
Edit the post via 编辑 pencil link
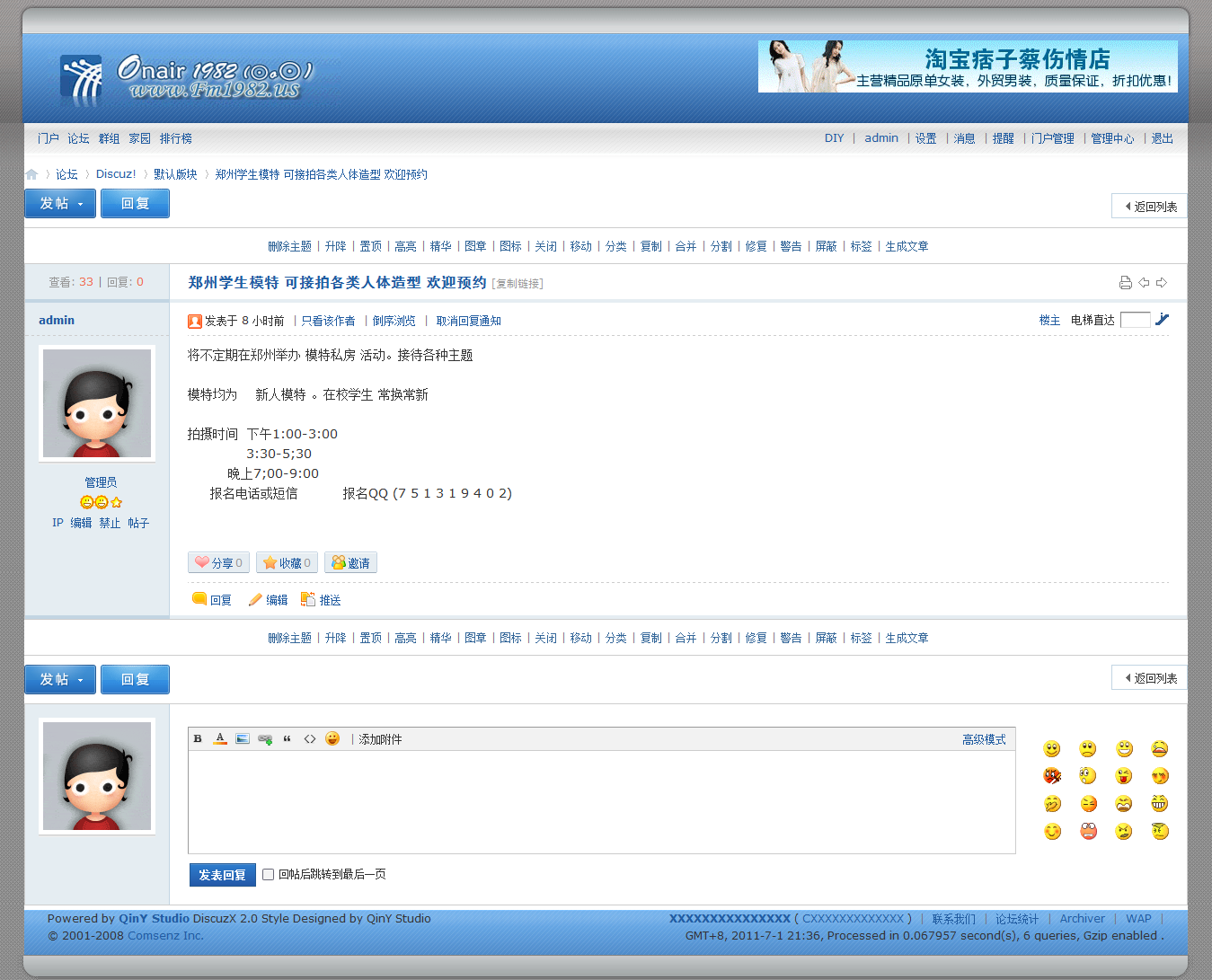coord(269,600)
